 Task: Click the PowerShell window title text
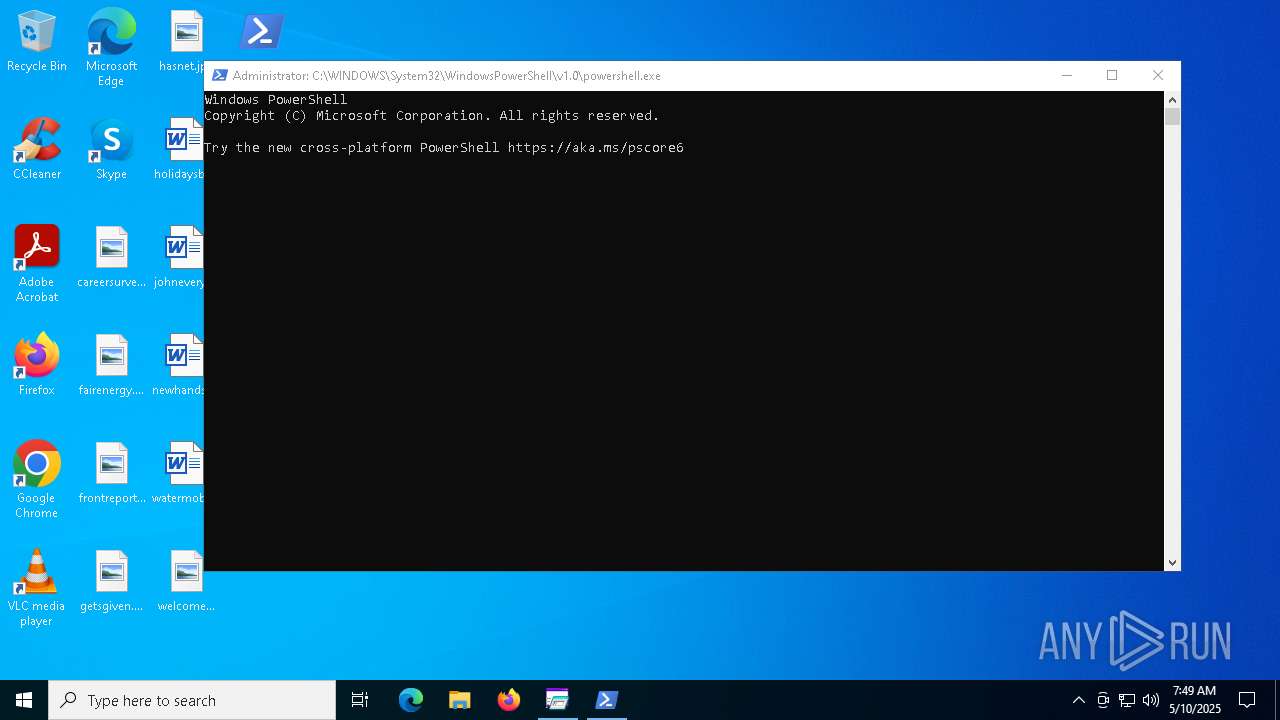[x=446, y=76]
